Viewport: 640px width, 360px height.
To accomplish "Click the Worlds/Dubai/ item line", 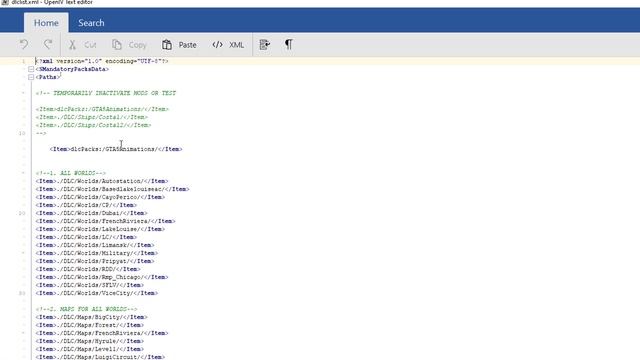I will pos(91,213).
